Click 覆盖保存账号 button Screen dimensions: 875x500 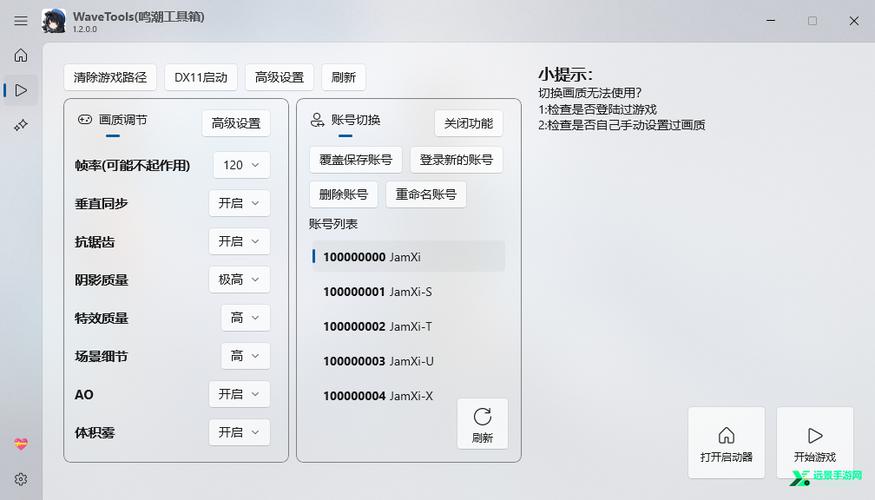click(x=355, y=160)
